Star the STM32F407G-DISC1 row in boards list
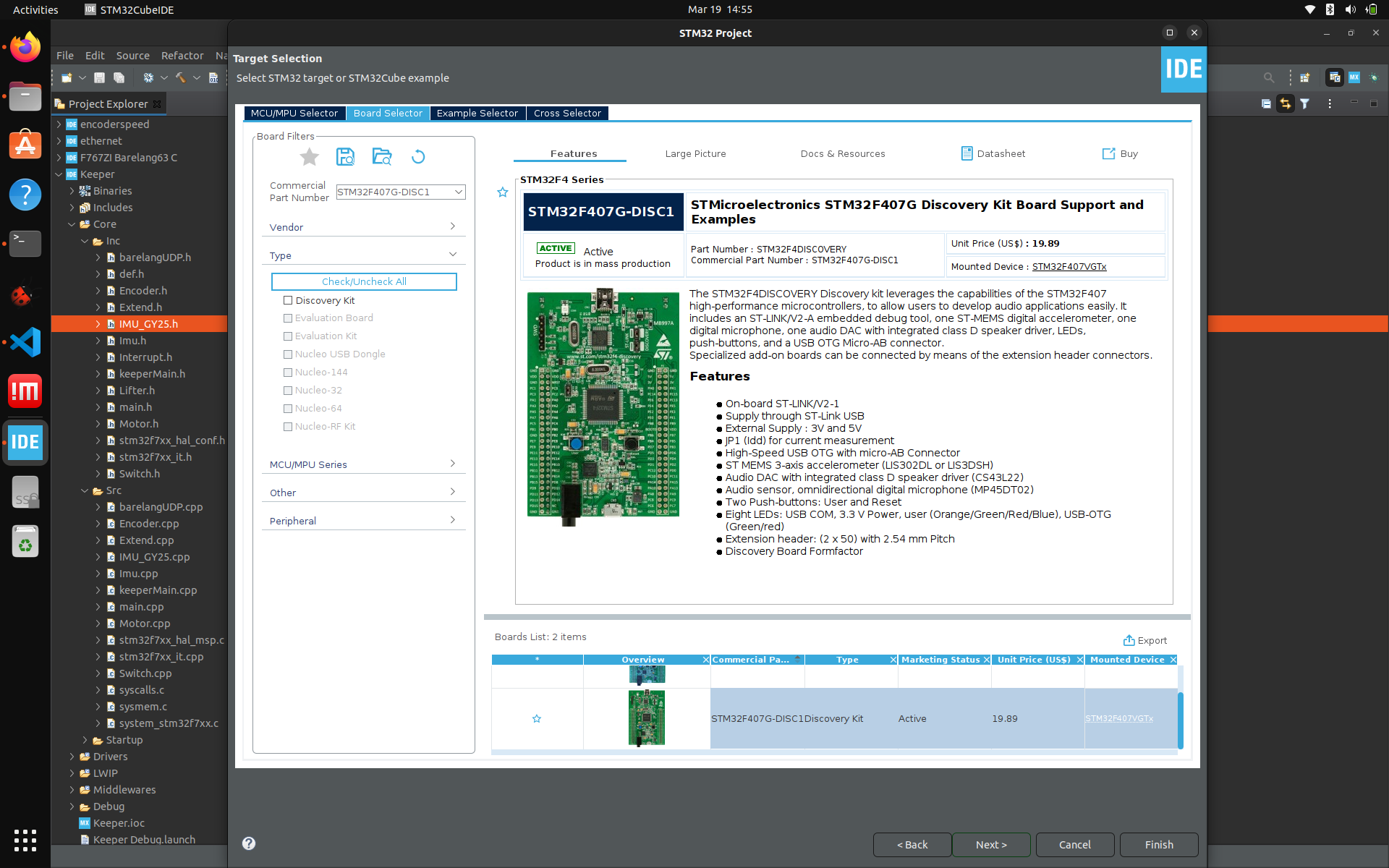 pos(537,718)
